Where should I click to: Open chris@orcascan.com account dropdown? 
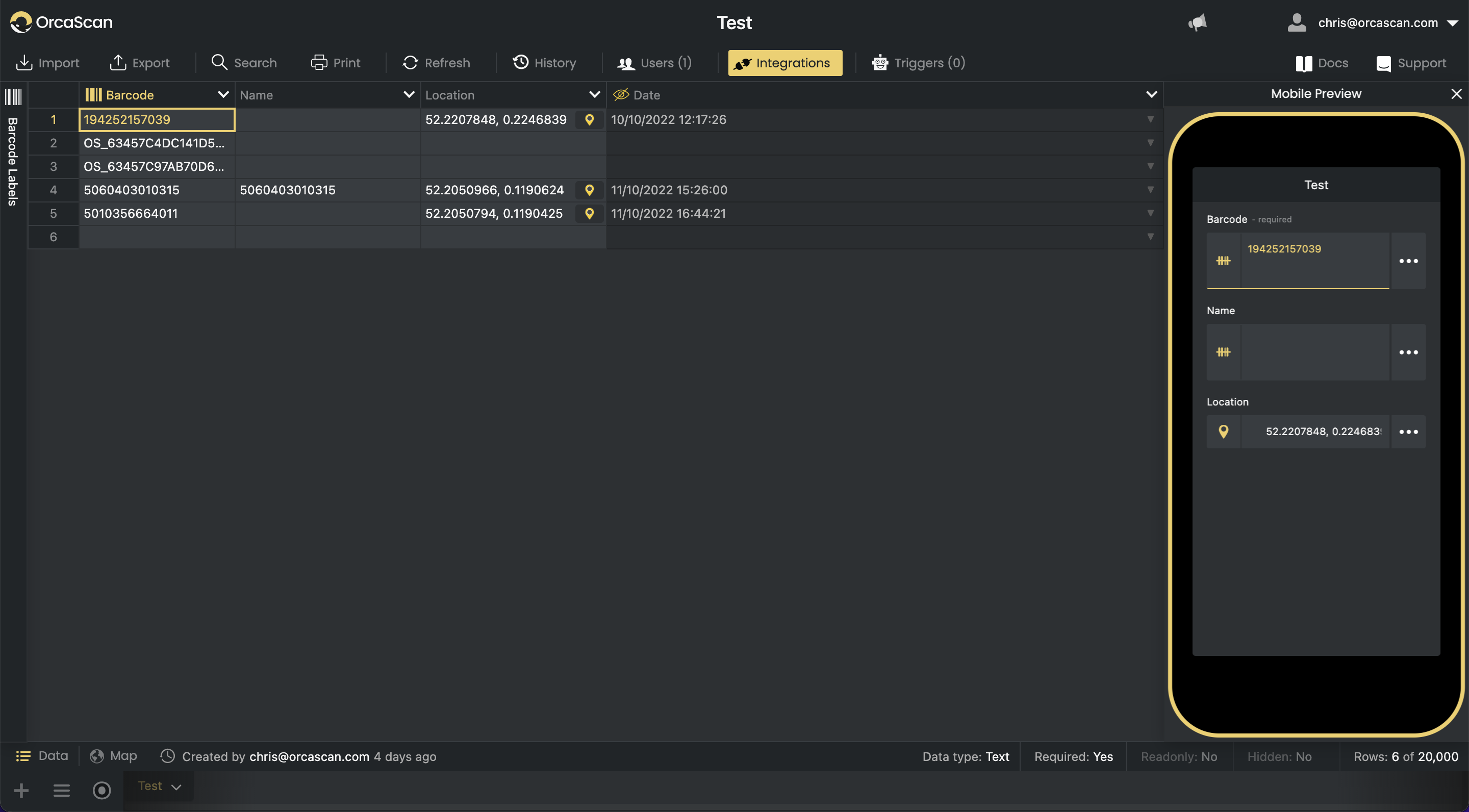1453,23
